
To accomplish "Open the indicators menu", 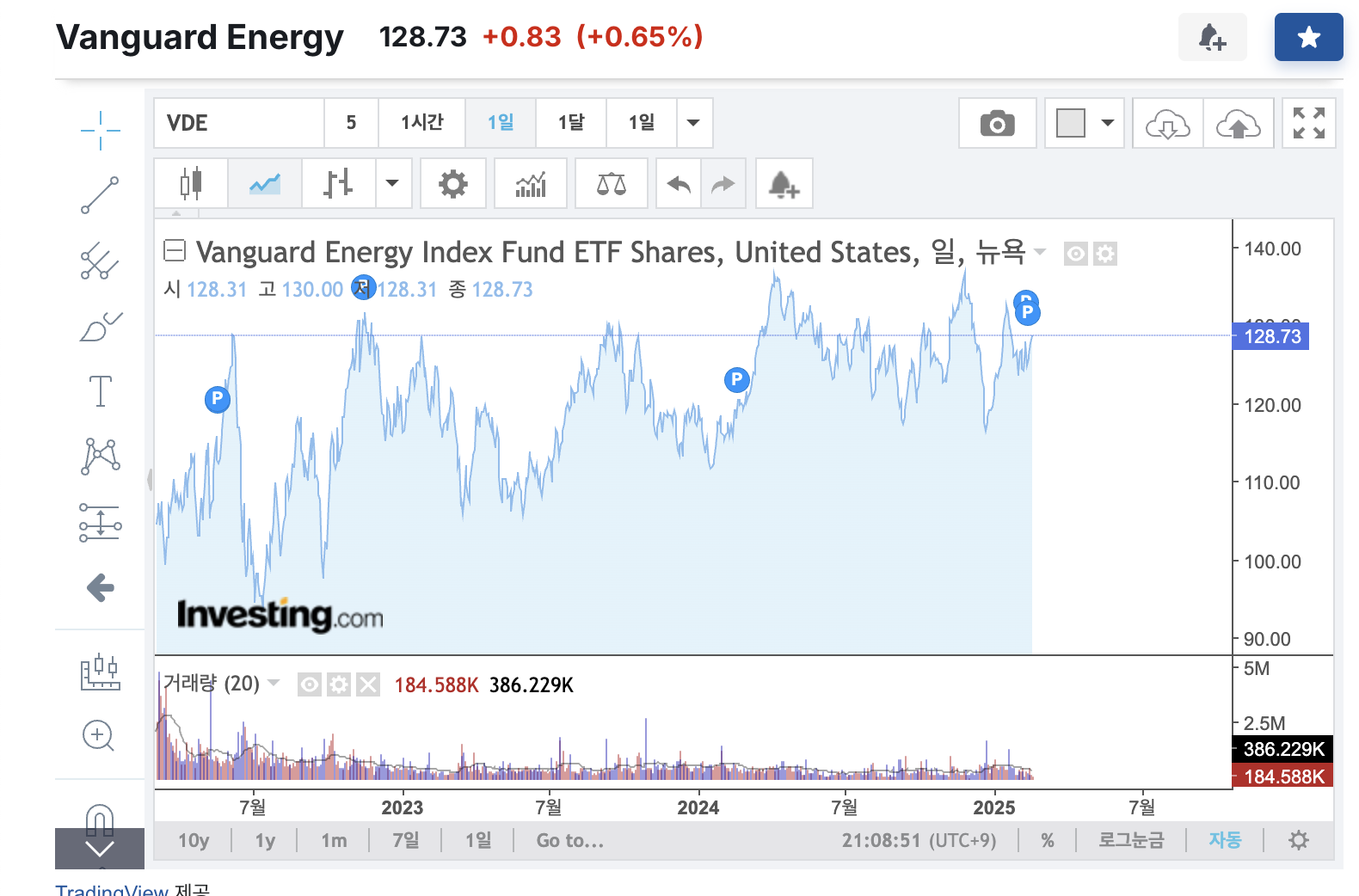I will [x=531, y=183].
